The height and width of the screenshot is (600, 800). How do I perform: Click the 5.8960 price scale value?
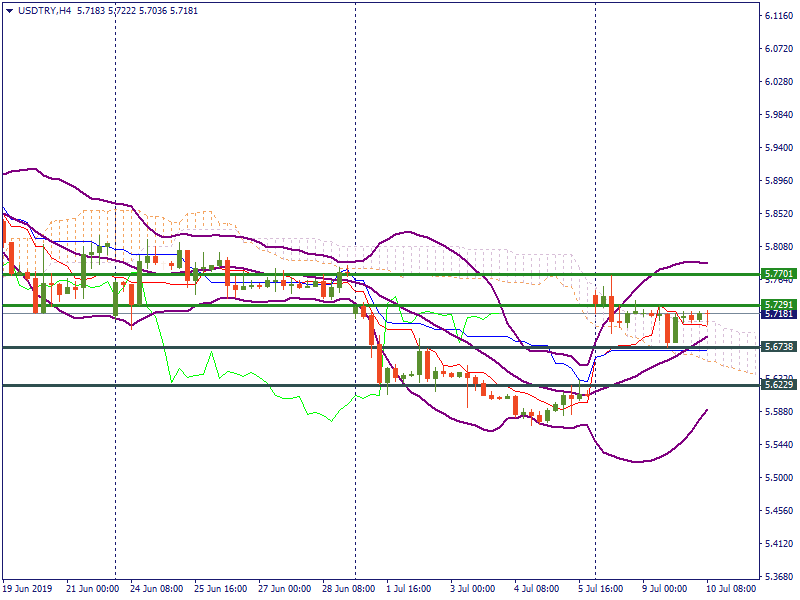click(x=779, y=182)
